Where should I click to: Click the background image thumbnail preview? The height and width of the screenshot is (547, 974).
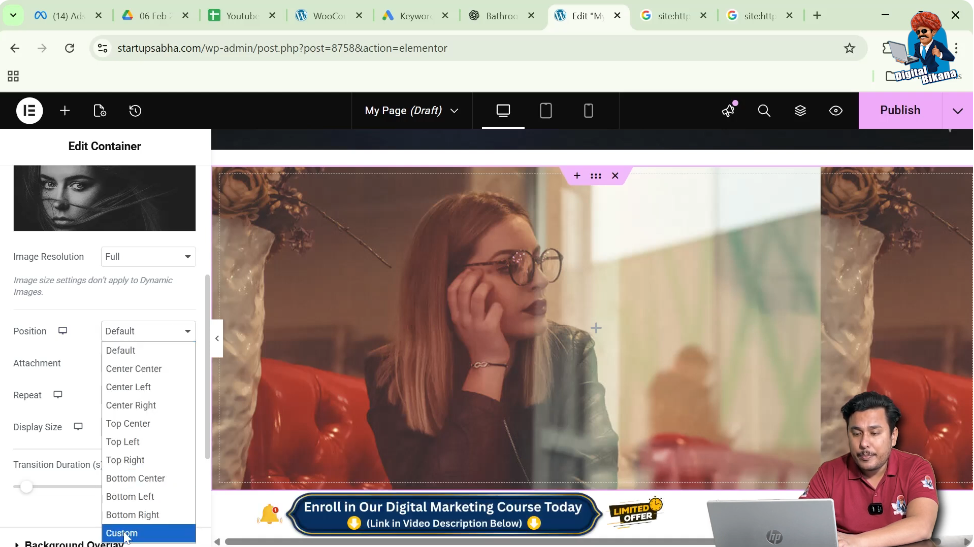point(104,198)
